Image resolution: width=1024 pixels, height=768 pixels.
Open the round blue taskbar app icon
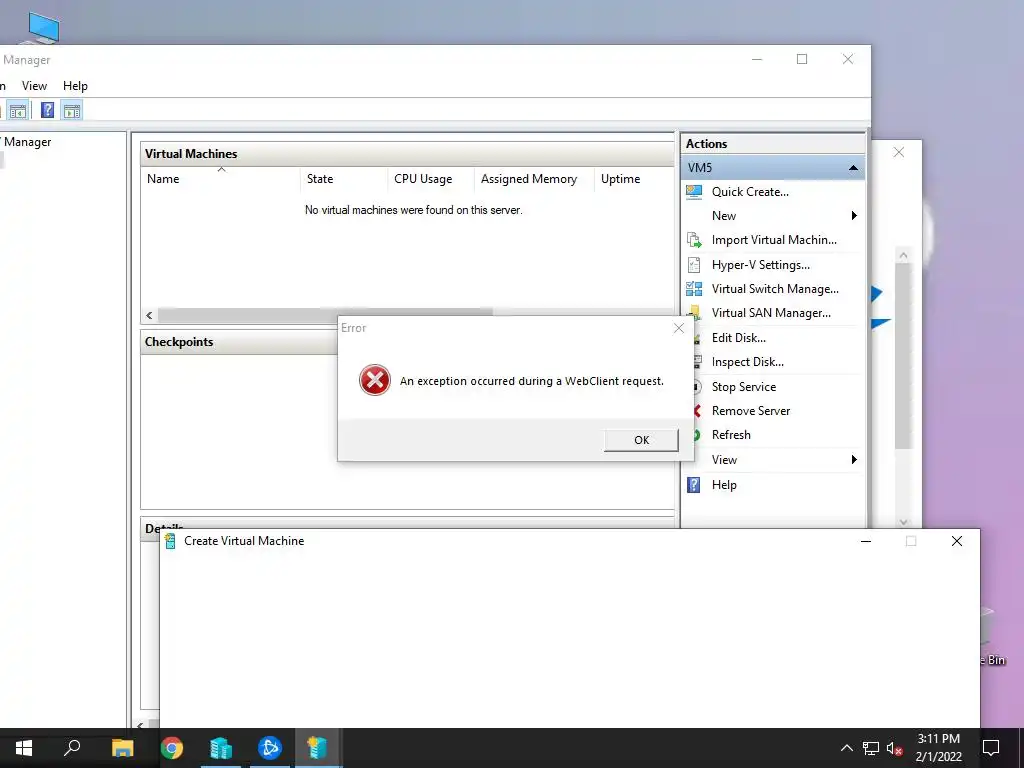(269, 748)
